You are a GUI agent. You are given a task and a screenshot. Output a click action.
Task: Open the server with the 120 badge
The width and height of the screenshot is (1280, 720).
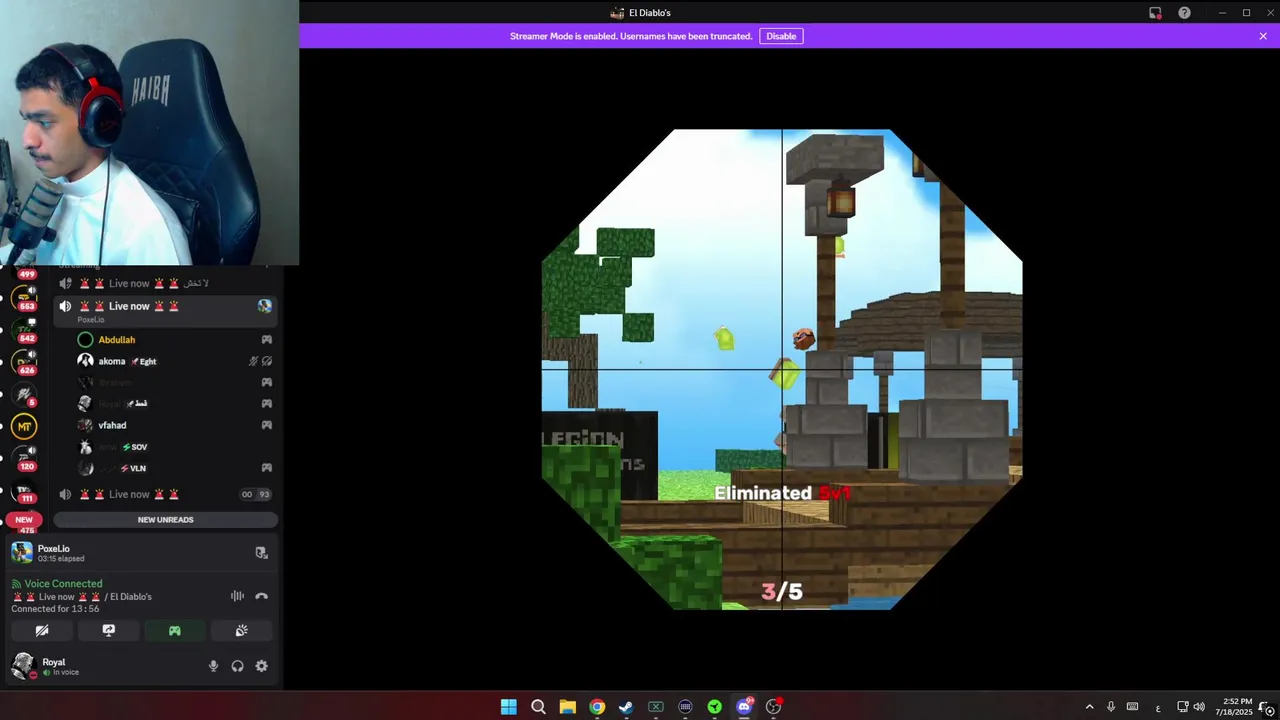[24, 459]
